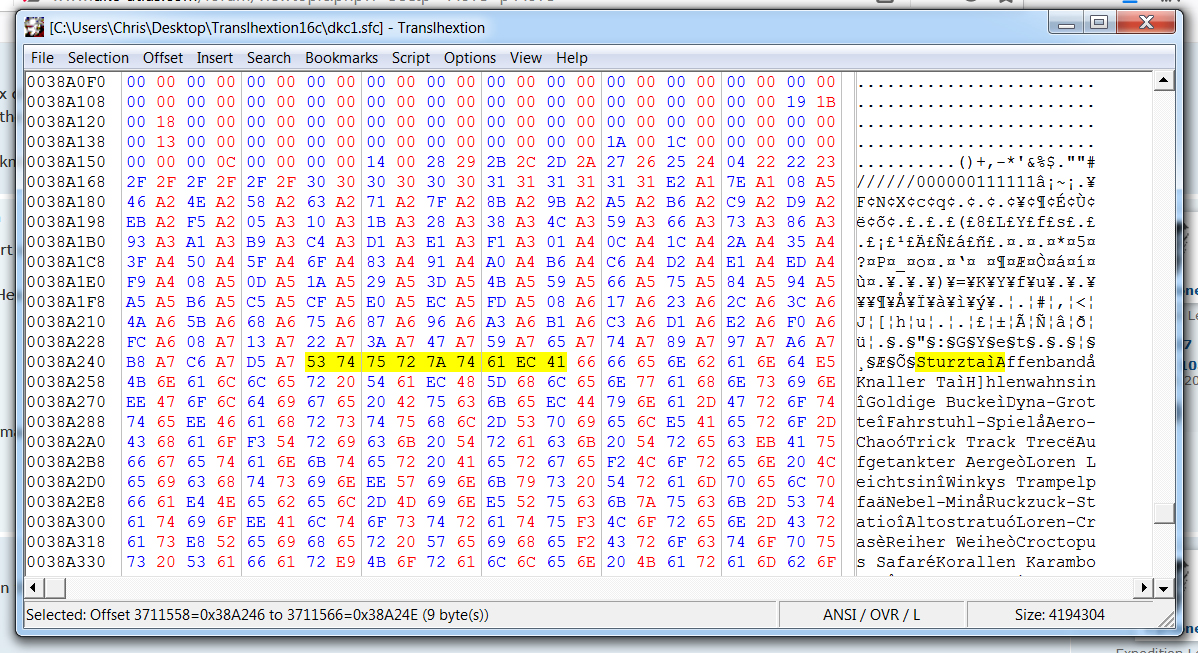Open the Insert menu

pos(215,58)
